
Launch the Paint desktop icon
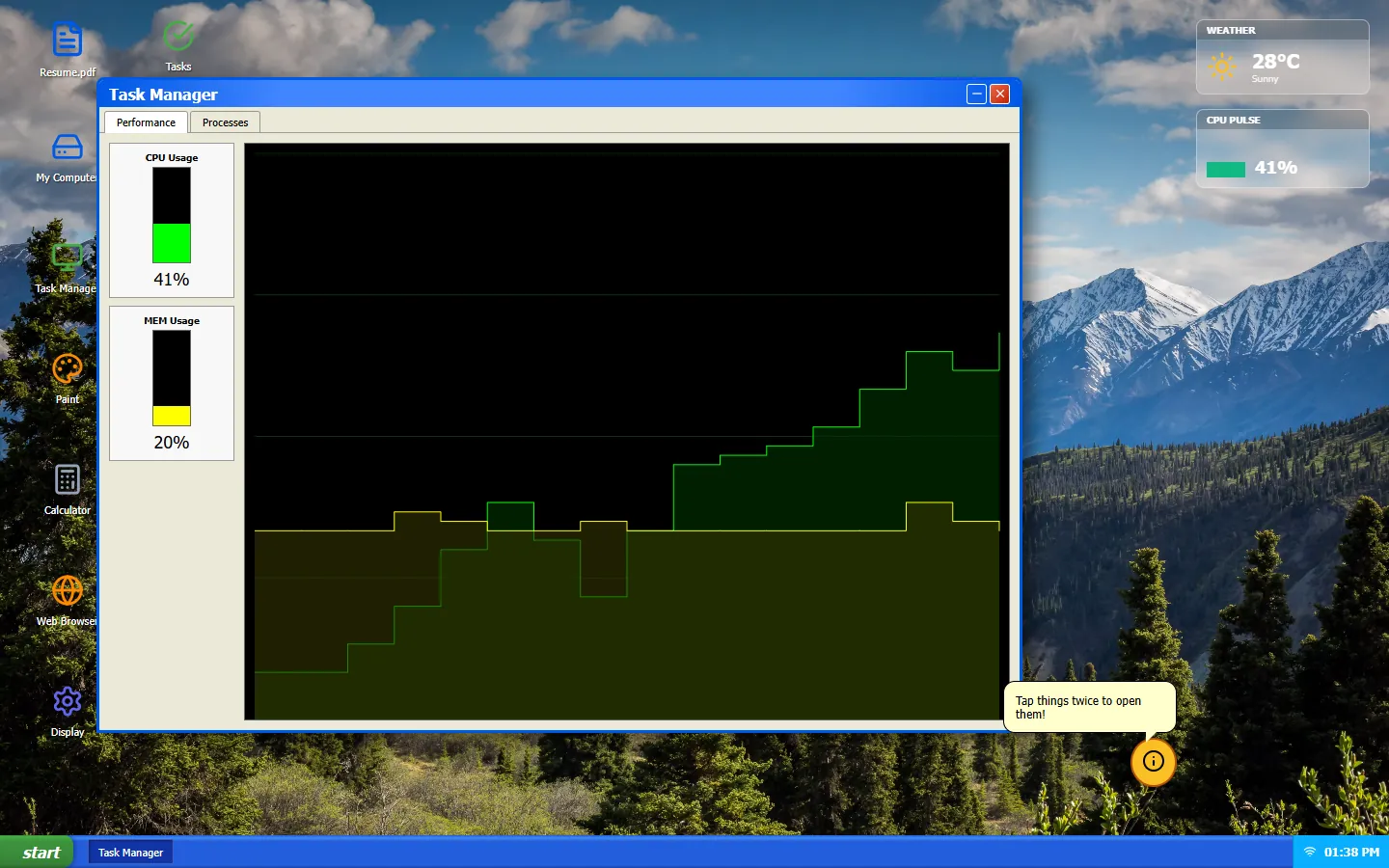(68, 379)
